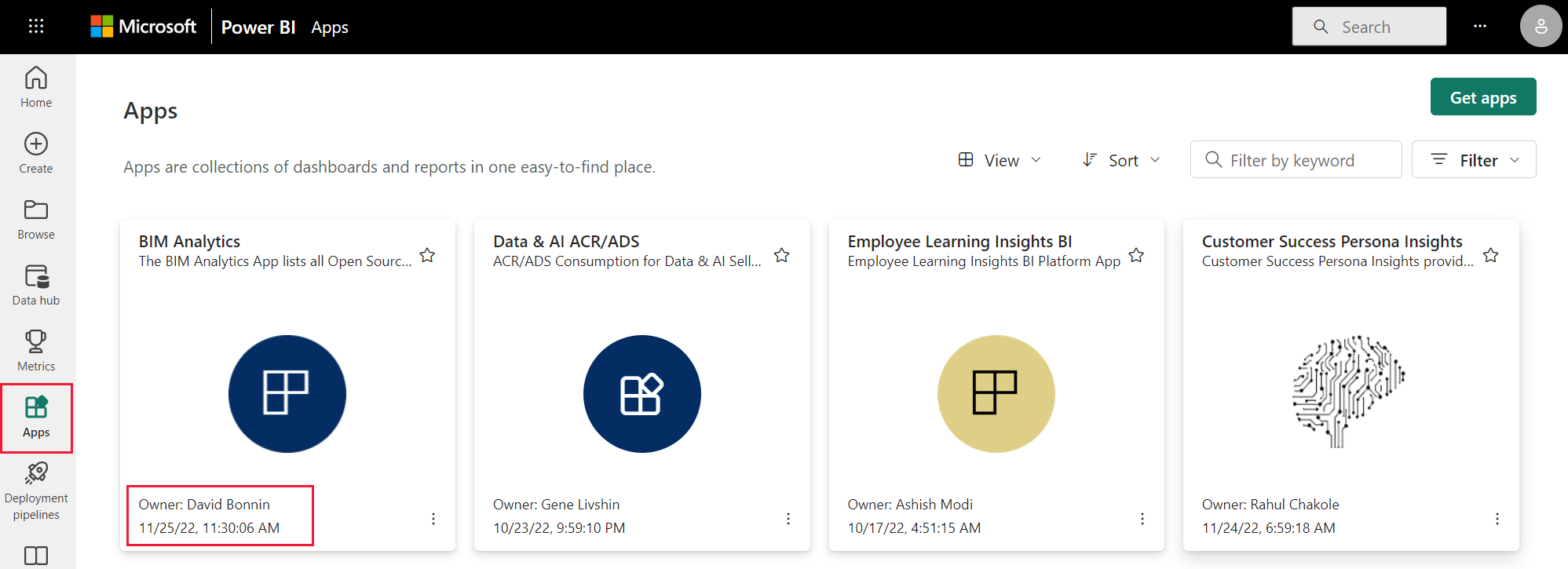Open the app launcher waffle icon
Viewport: 1568px width, 569px height.
coord(36,27)
